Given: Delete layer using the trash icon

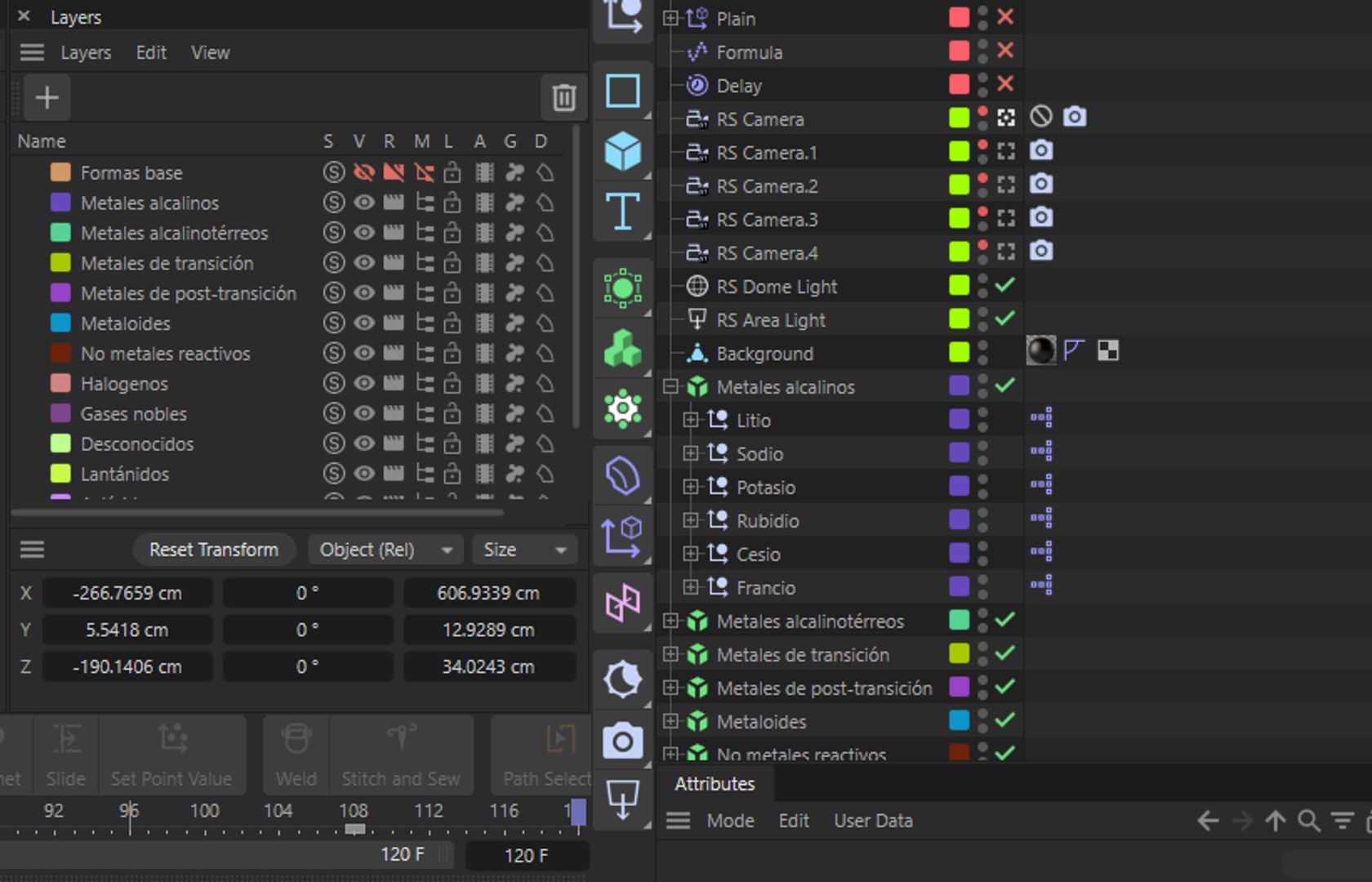Looking at the screenshot, I should coord(563,98).
